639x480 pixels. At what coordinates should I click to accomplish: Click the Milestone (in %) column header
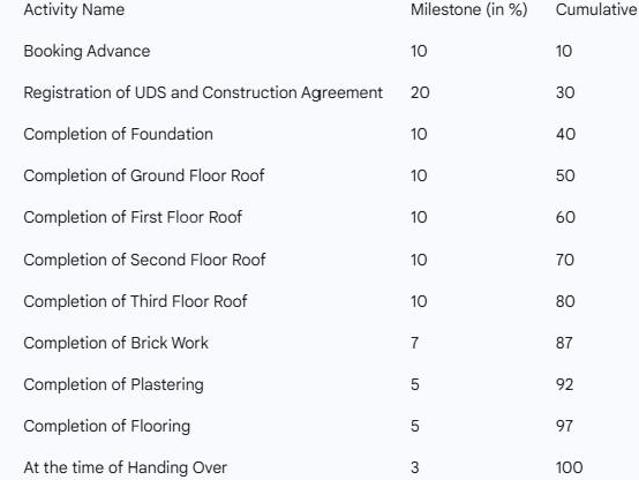click(468, 10)
